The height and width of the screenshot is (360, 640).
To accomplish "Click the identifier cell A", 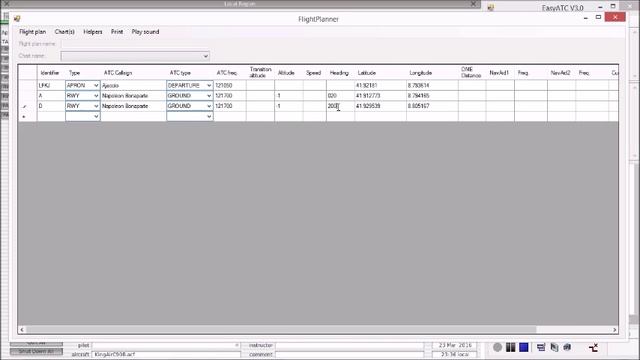I will coord(51,96).
